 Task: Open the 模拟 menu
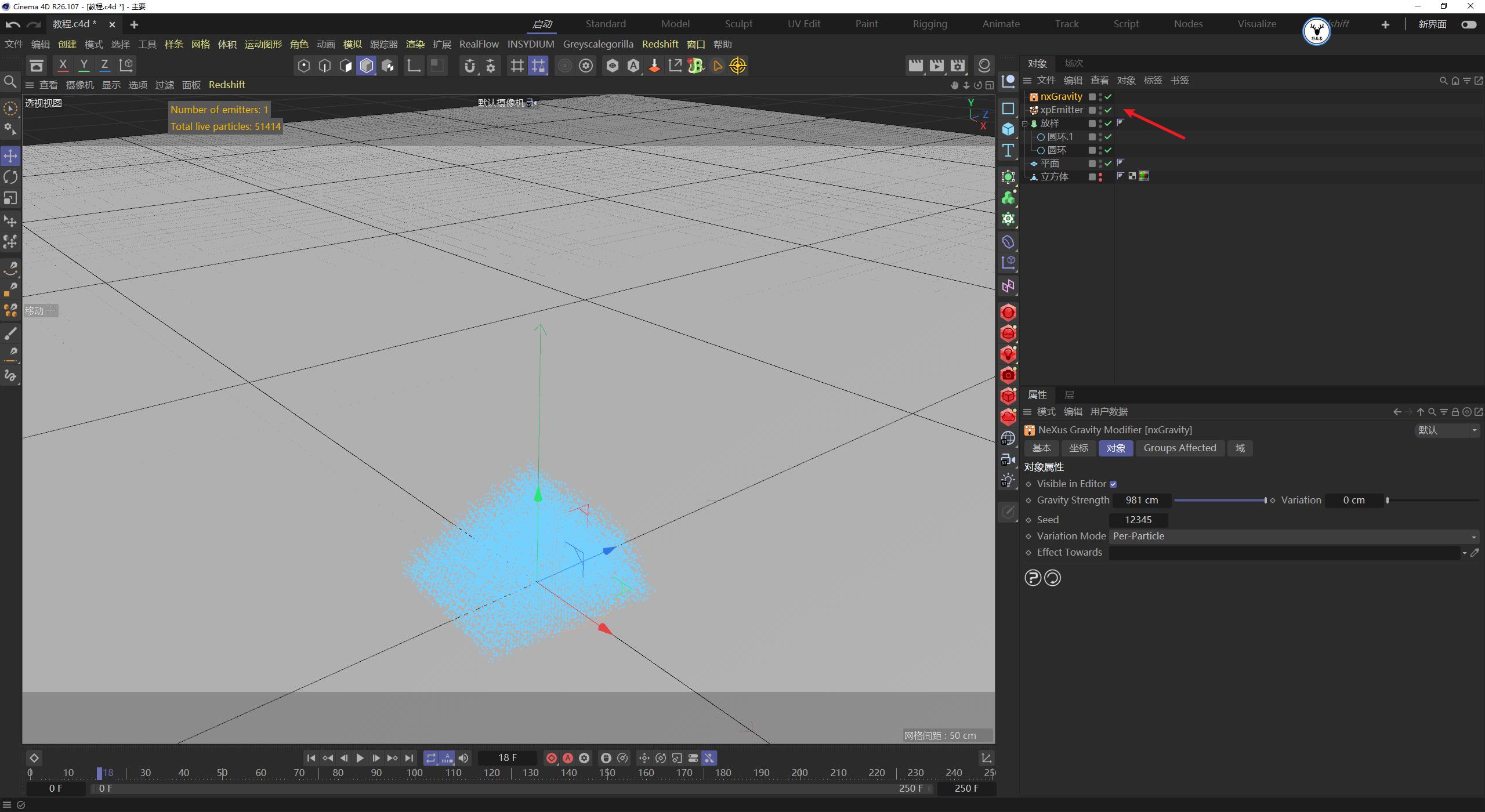coord(352,44)
